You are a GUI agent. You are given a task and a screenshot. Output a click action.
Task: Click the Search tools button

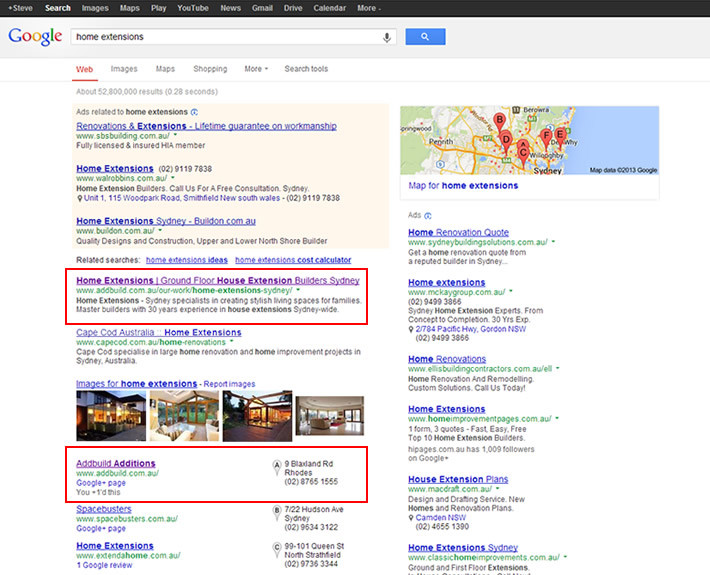pos(305,69)
